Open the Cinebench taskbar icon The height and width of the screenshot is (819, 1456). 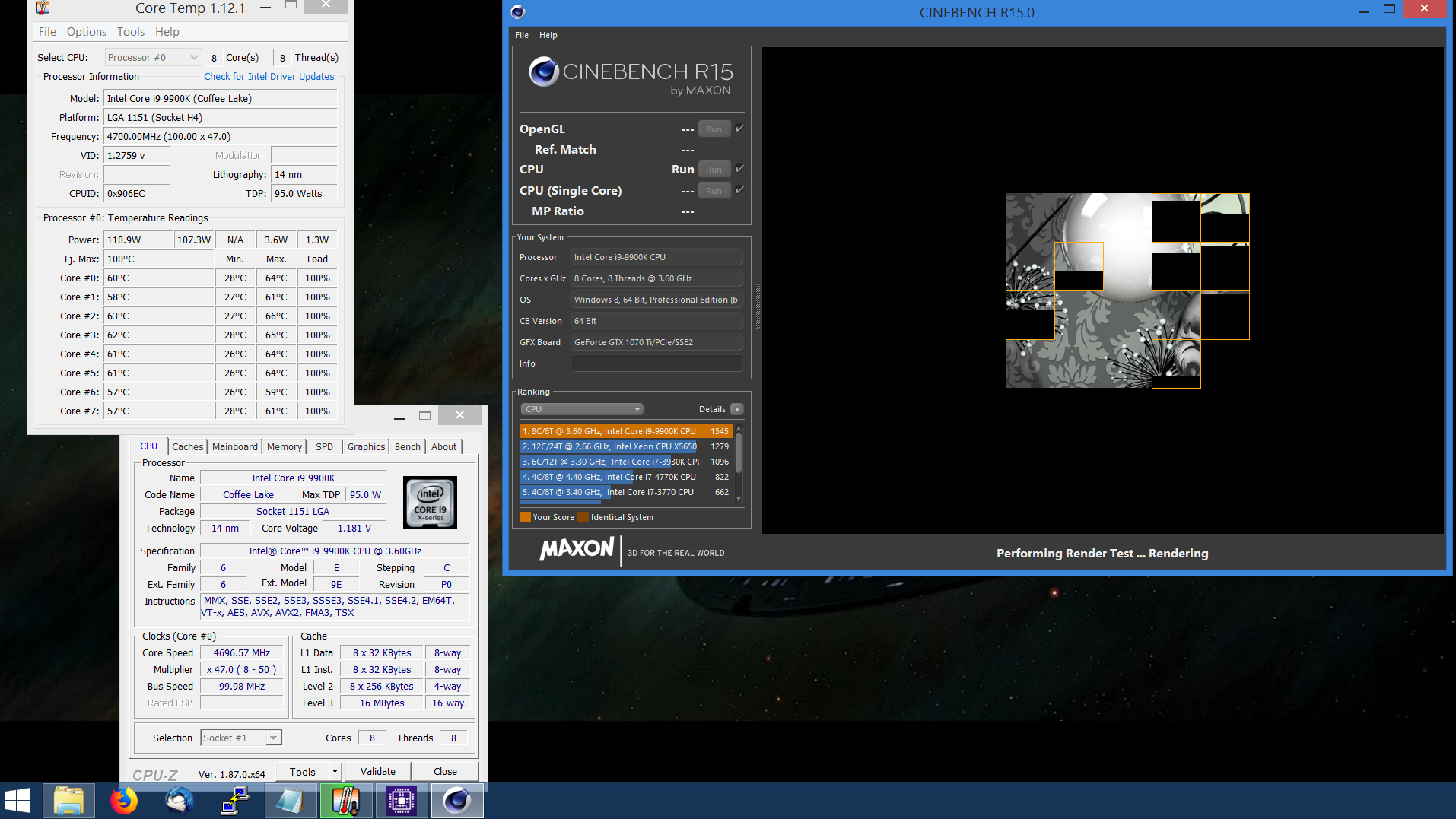coord(457,801)
